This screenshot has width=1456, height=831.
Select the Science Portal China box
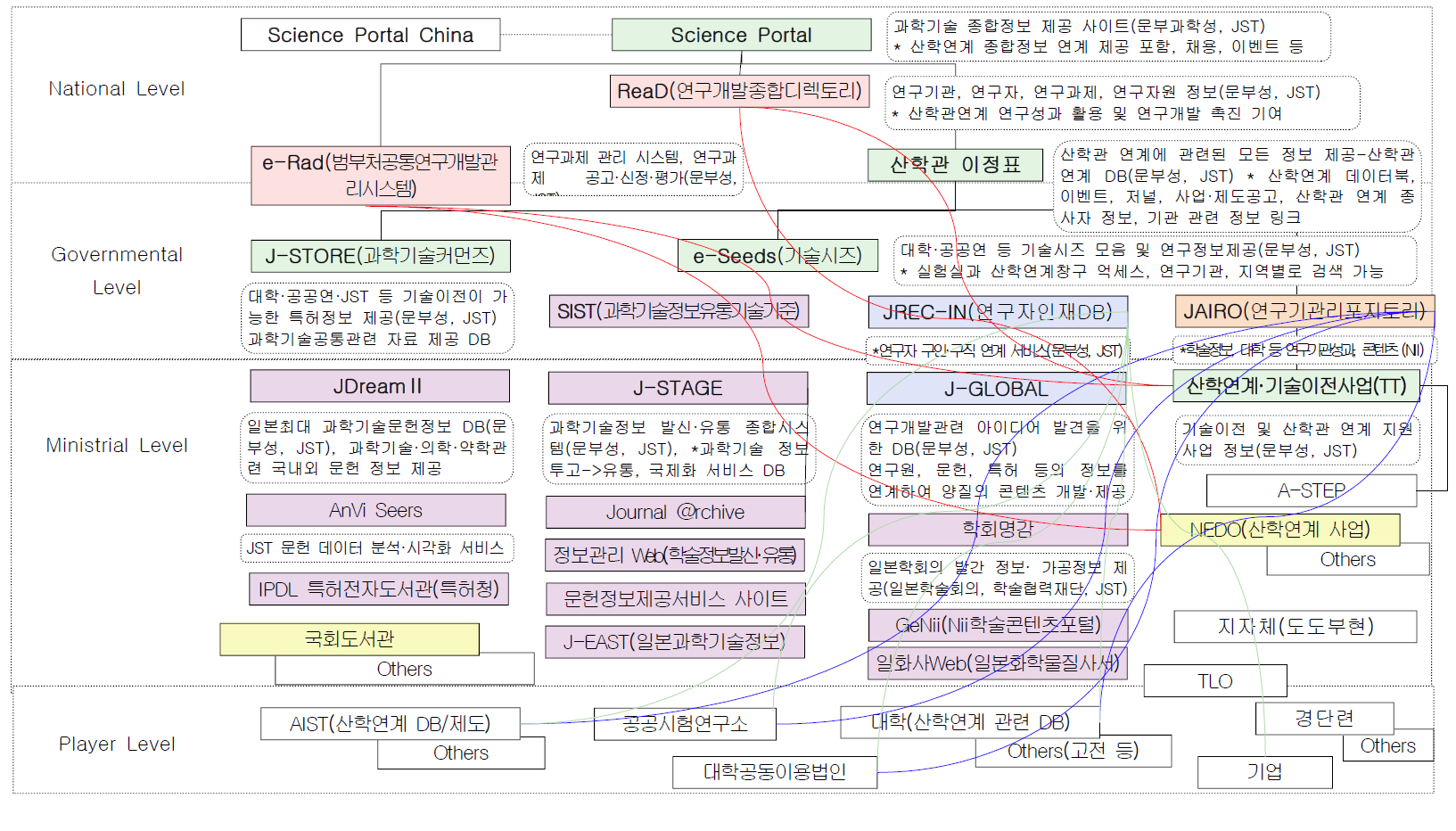click(370, 35)
